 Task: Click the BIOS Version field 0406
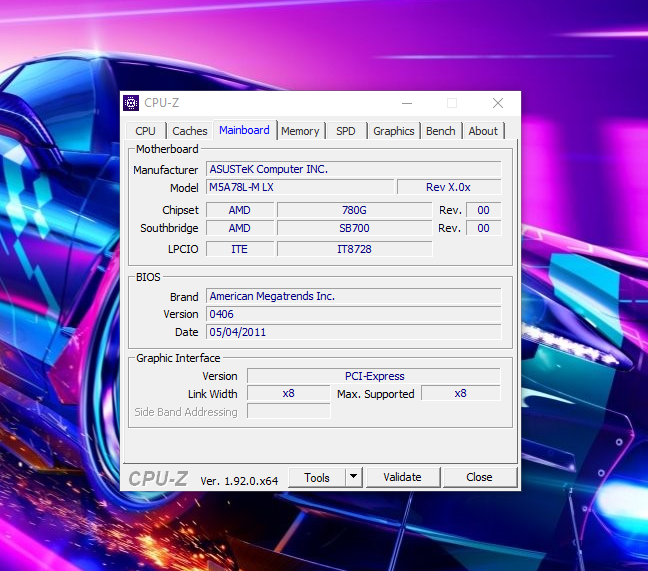[x=353, y=314]
